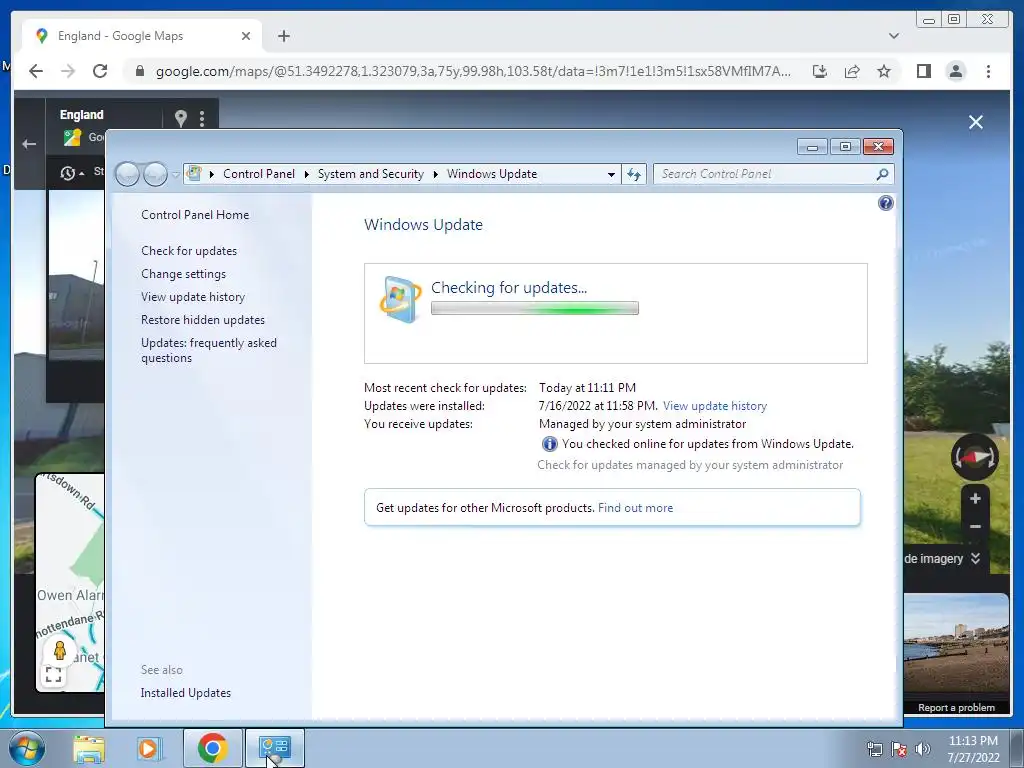Open the blue help question mark icon

coord(886,203)
